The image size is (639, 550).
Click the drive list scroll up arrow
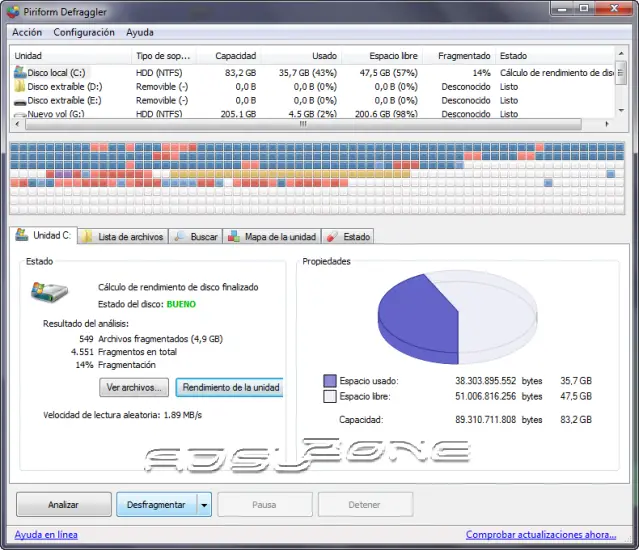click(621, 53)
